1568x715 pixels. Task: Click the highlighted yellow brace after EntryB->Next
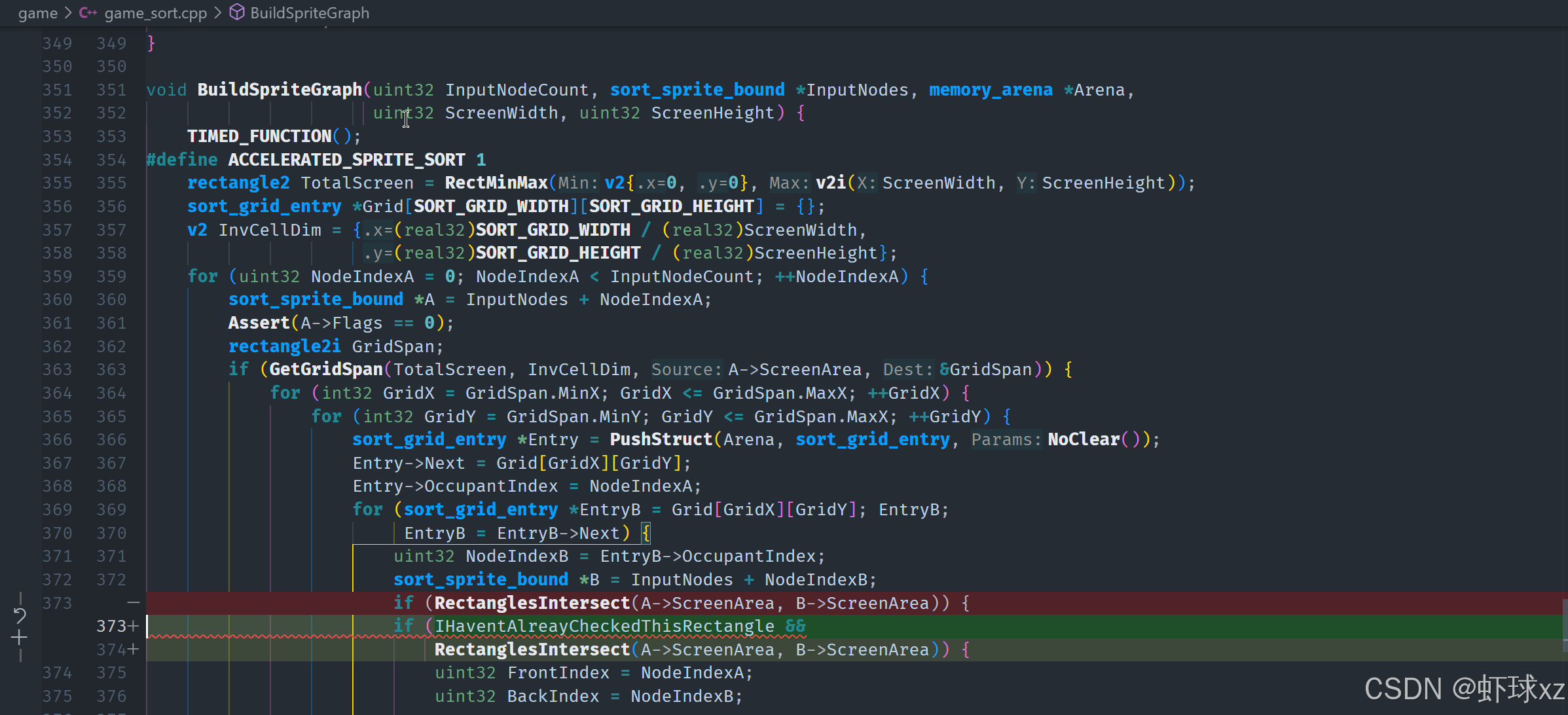pos(646,533)
